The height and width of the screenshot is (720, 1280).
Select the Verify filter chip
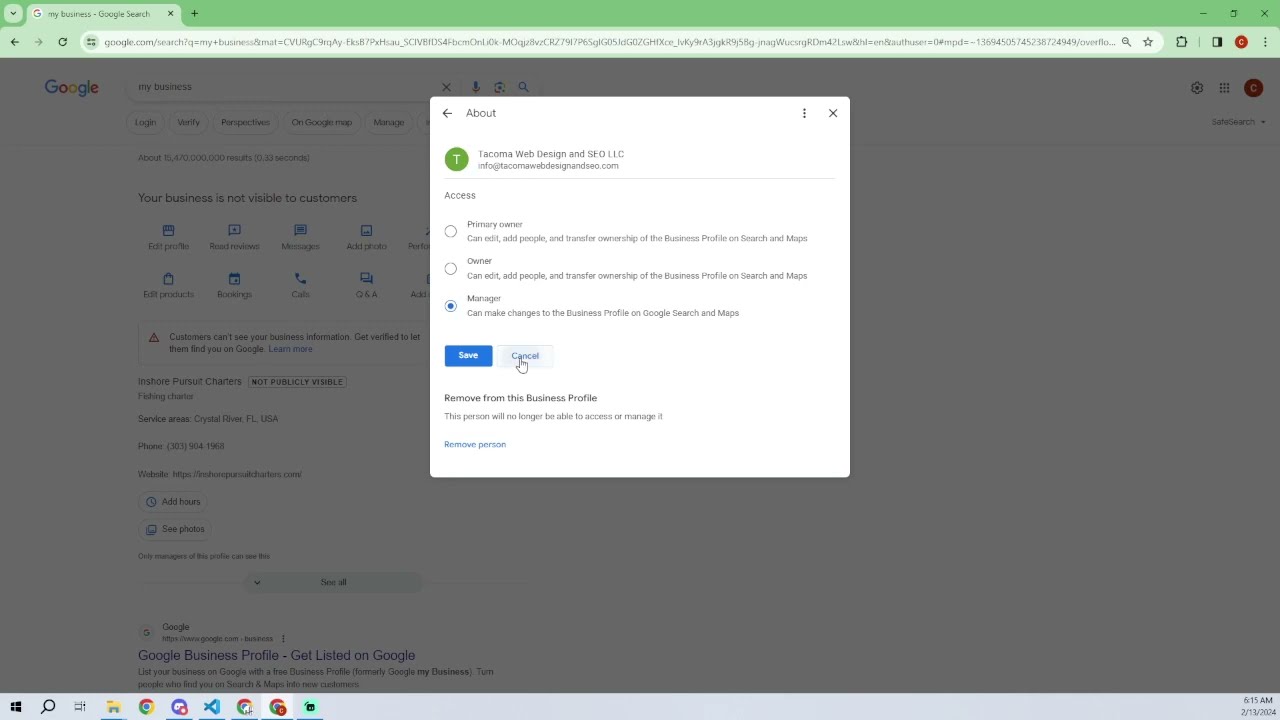[x=188, y=122]
